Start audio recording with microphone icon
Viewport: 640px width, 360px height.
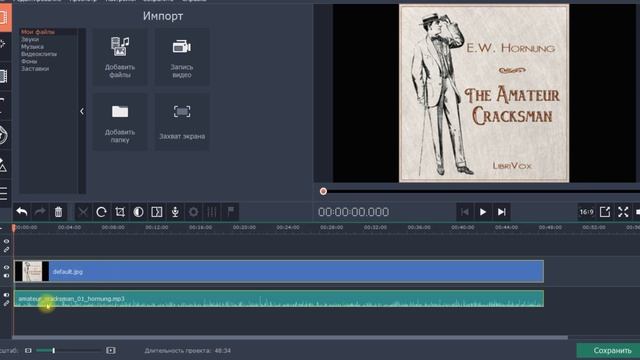point(175,212)
